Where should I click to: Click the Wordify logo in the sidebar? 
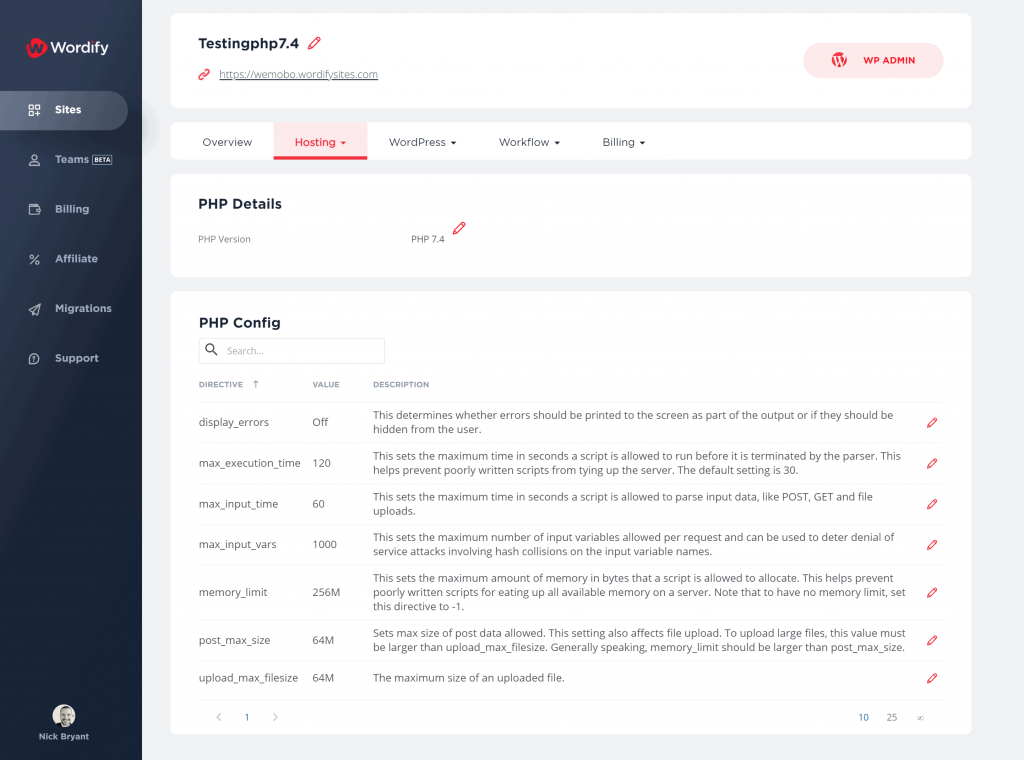click(68, 47)
